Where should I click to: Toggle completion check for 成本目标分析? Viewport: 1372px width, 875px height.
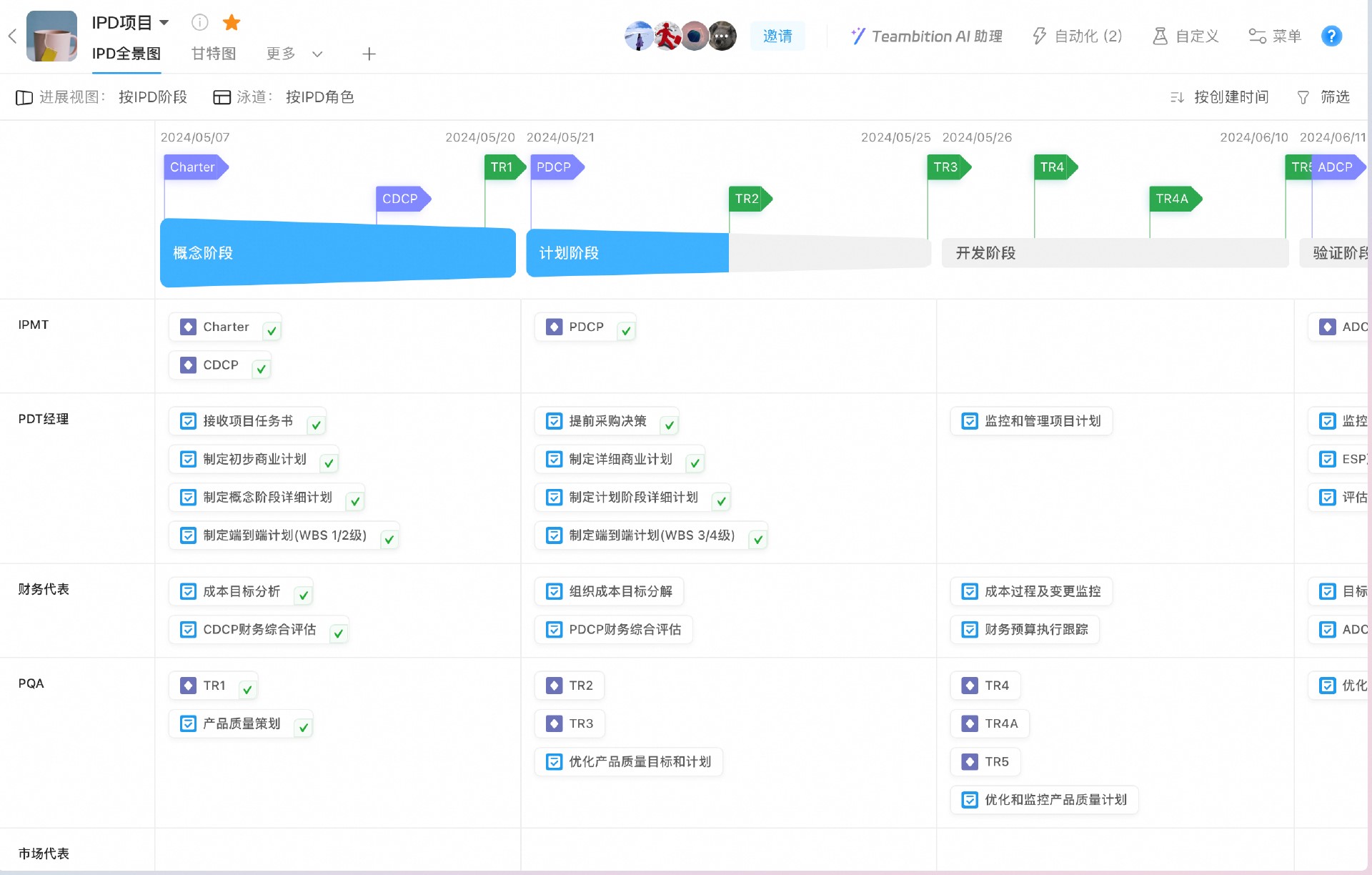[x=303, y=595]
